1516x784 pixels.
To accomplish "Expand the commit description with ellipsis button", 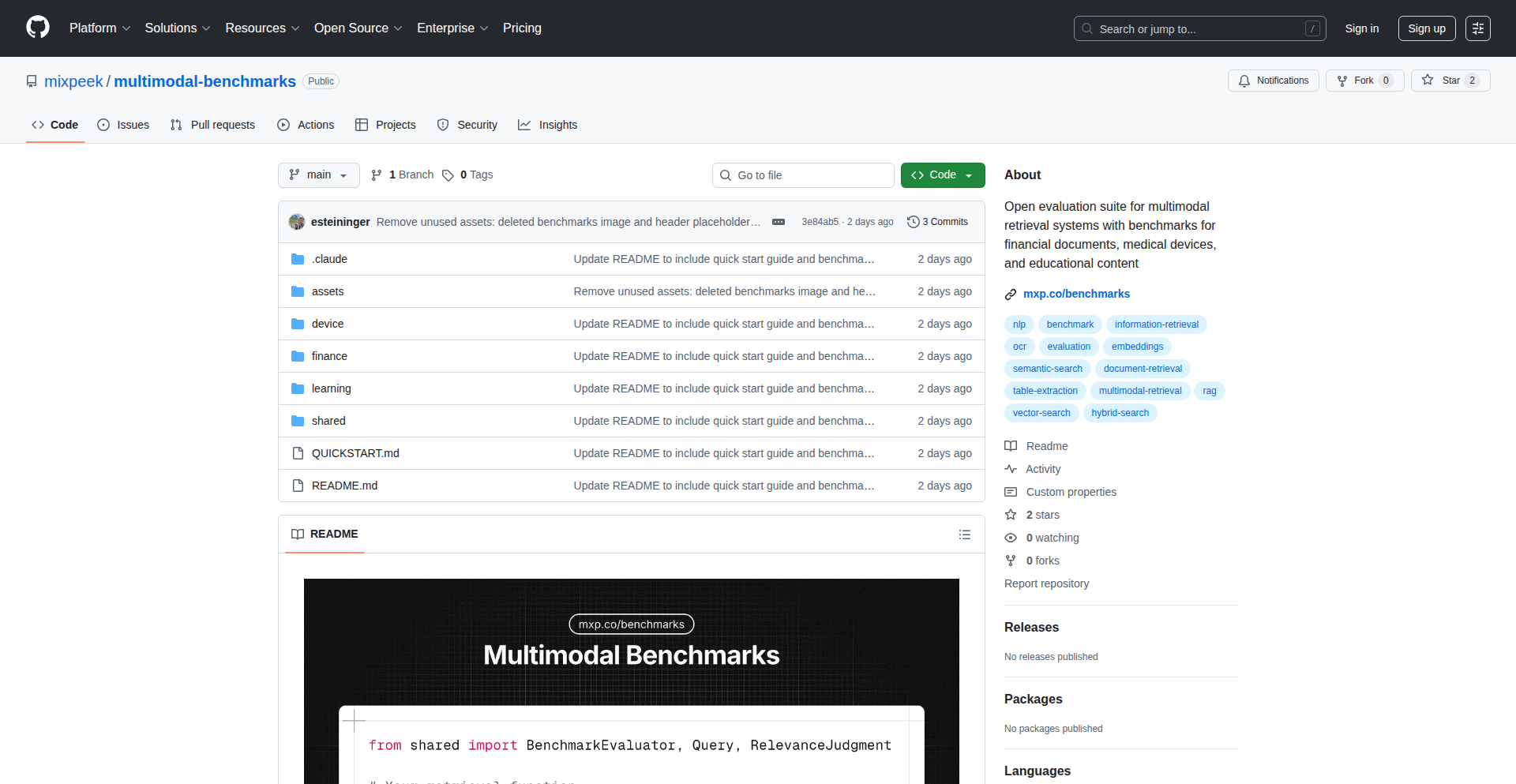I will [x=779, y=222].
